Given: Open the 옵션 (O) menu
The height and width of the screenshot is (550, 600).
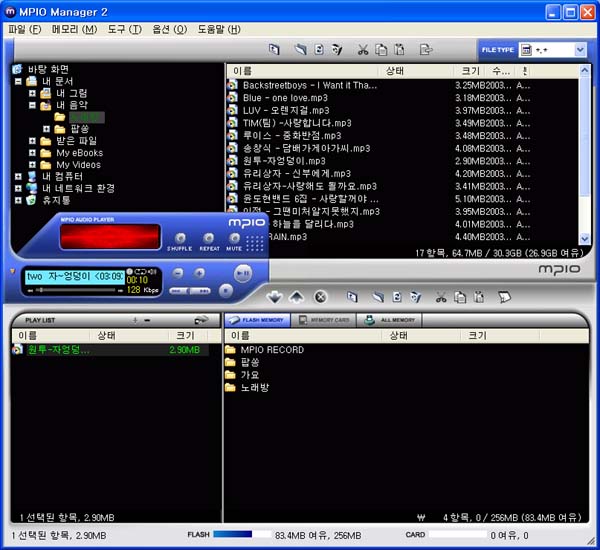Looking at the screenshot, I should [170, 29].
